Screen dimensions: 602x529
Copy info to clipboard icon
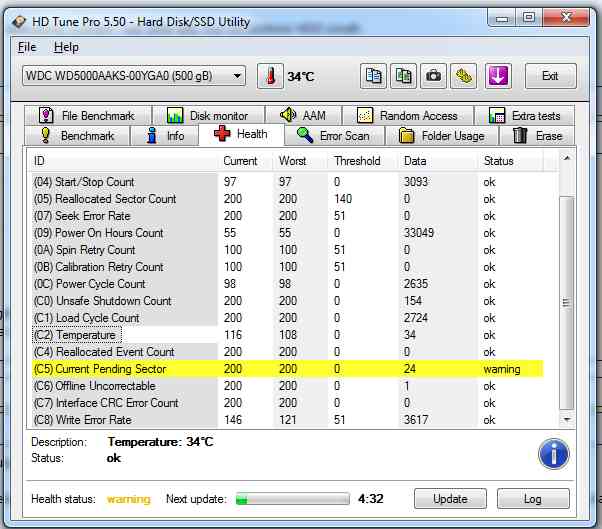(x=373, y=76)
